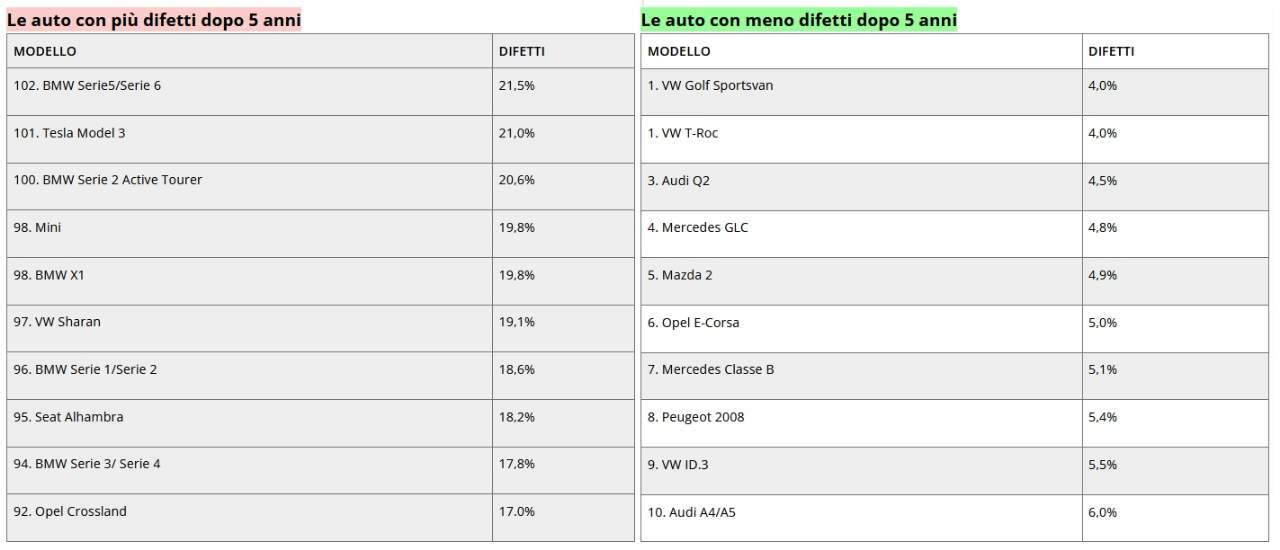Select the Mercedes GLC row
Viewport: 1280px width, 550px height.
coord(698,228)
